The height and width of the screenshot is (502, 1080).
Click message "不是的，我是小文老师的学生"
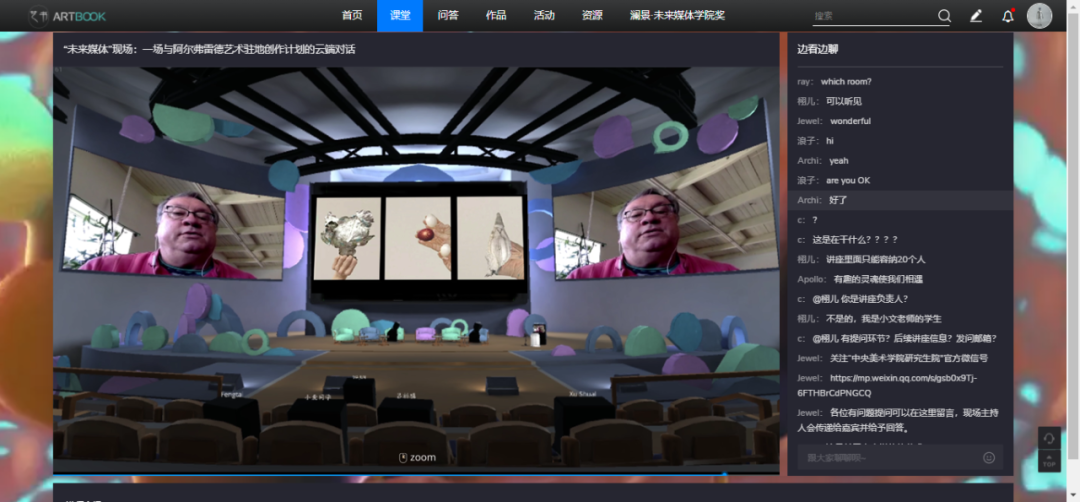(x=883, y=319)
